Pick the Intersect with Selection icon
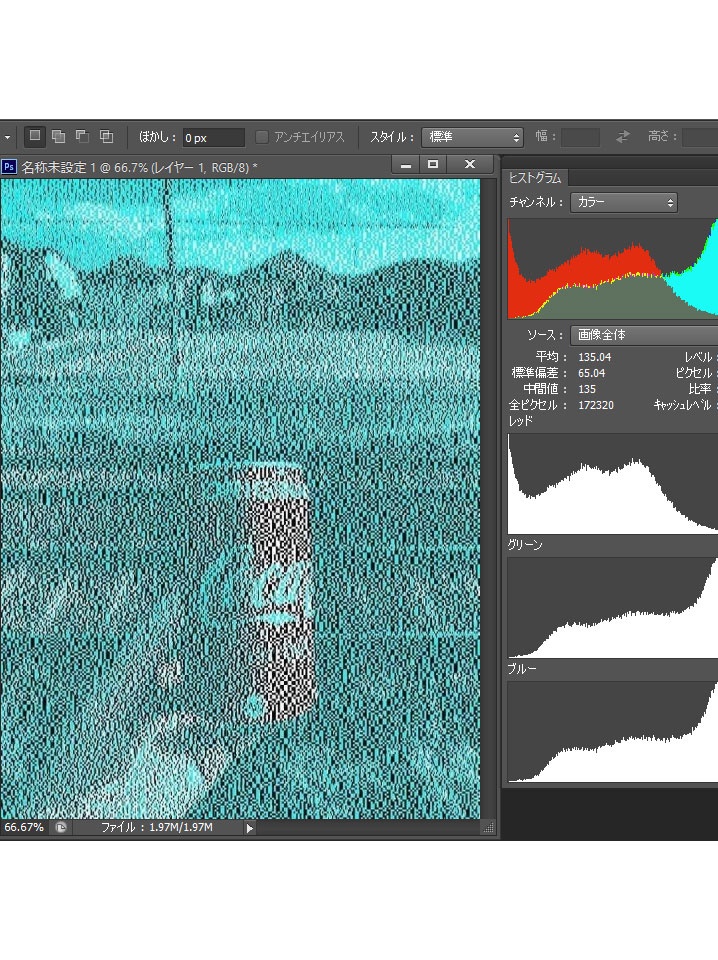Screen dimensions: 718x960 tap(106, 136)
